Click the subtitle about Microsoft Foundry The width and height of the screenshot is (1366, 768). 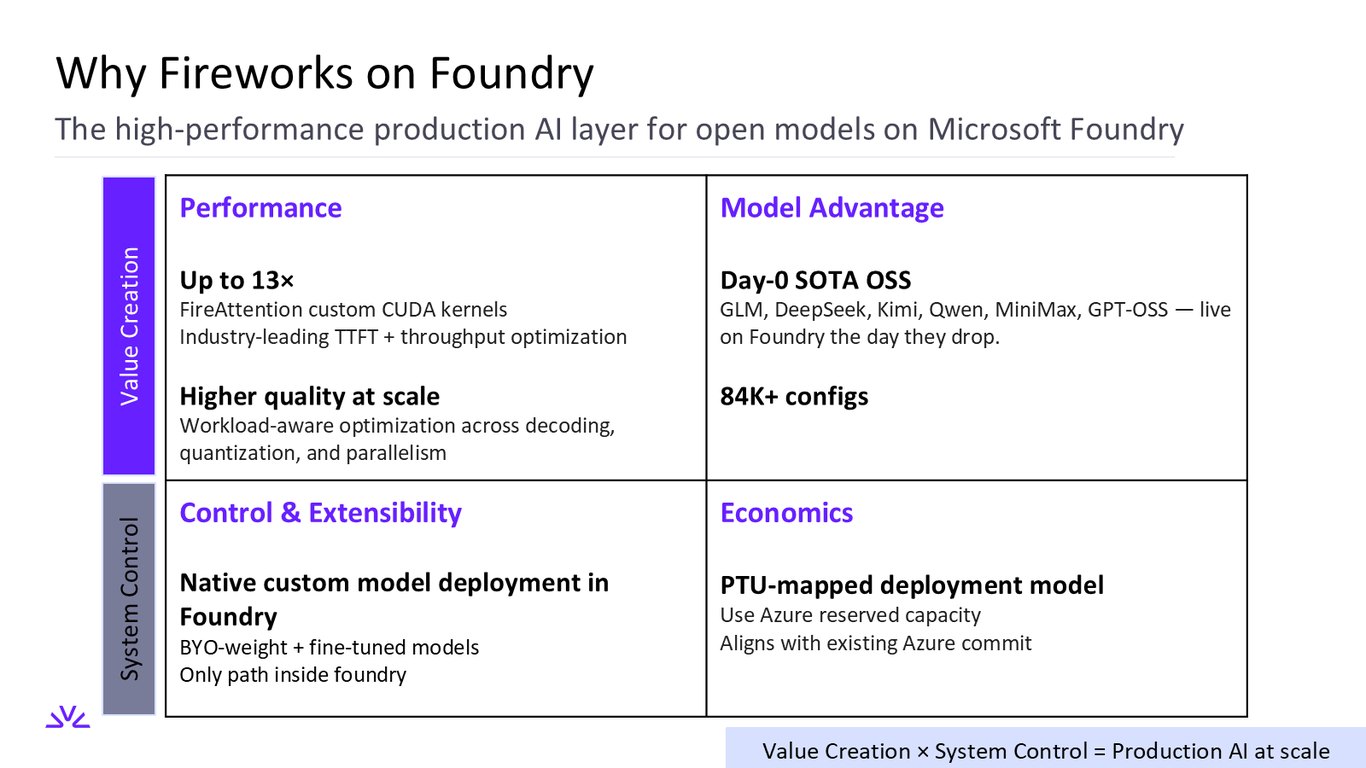pos(619,129)
